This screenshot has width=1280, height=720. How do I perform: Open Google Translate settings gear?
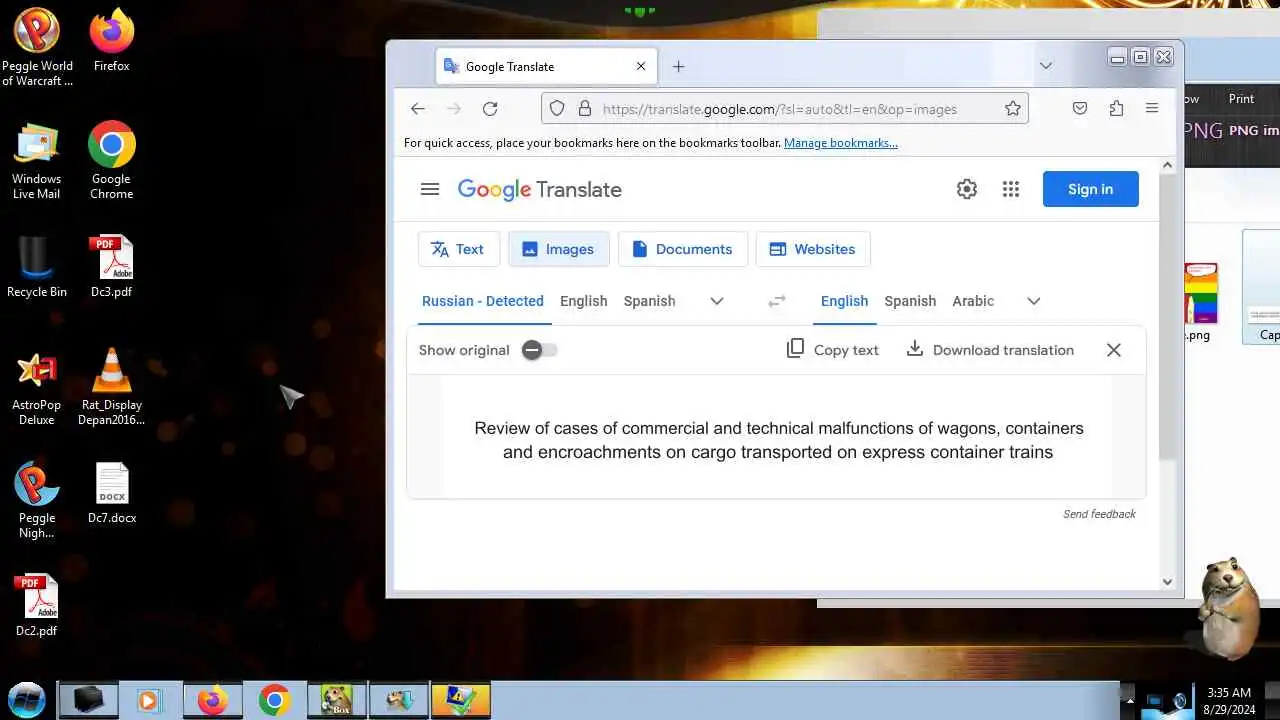tap(966, 189)
